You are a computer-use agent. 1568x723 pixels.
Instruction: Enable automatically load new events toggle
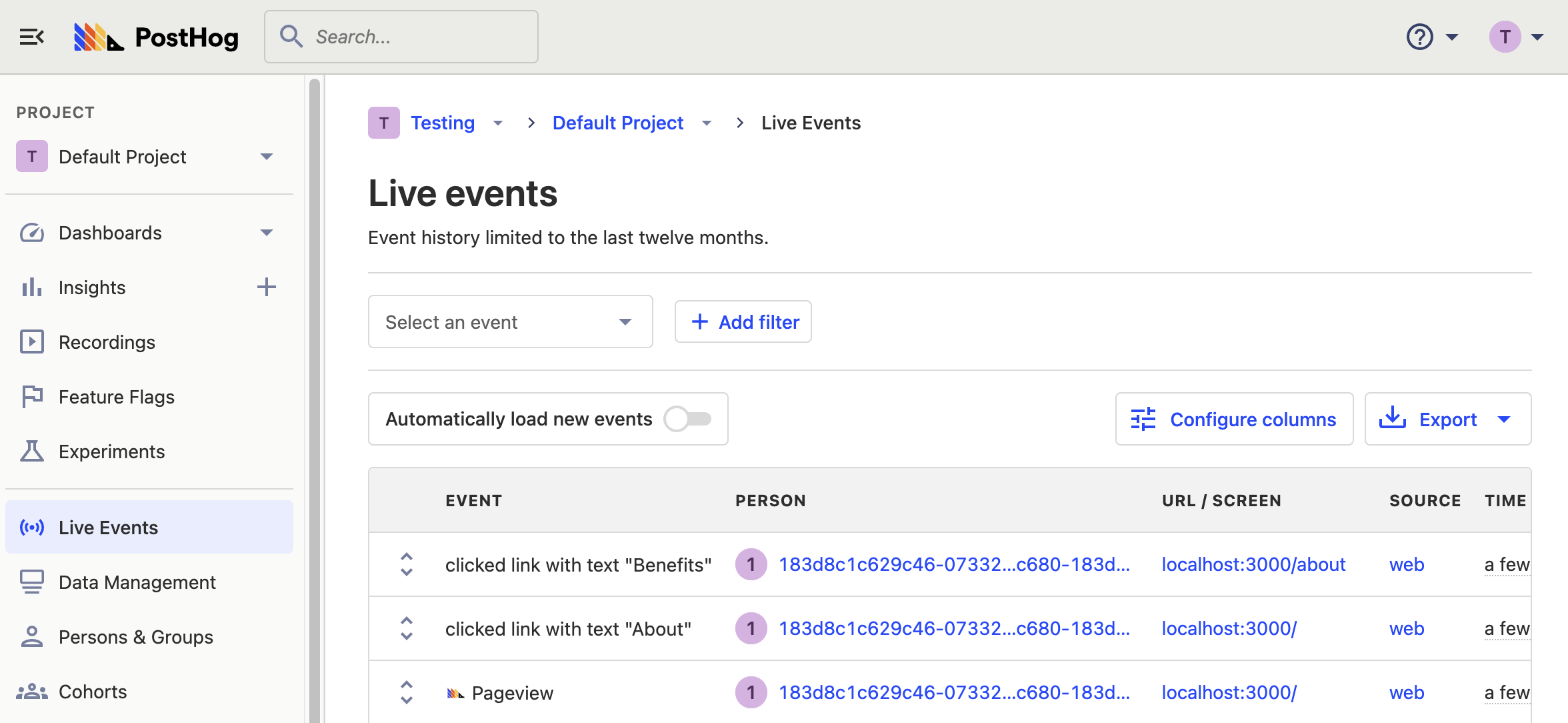(688, 419)
